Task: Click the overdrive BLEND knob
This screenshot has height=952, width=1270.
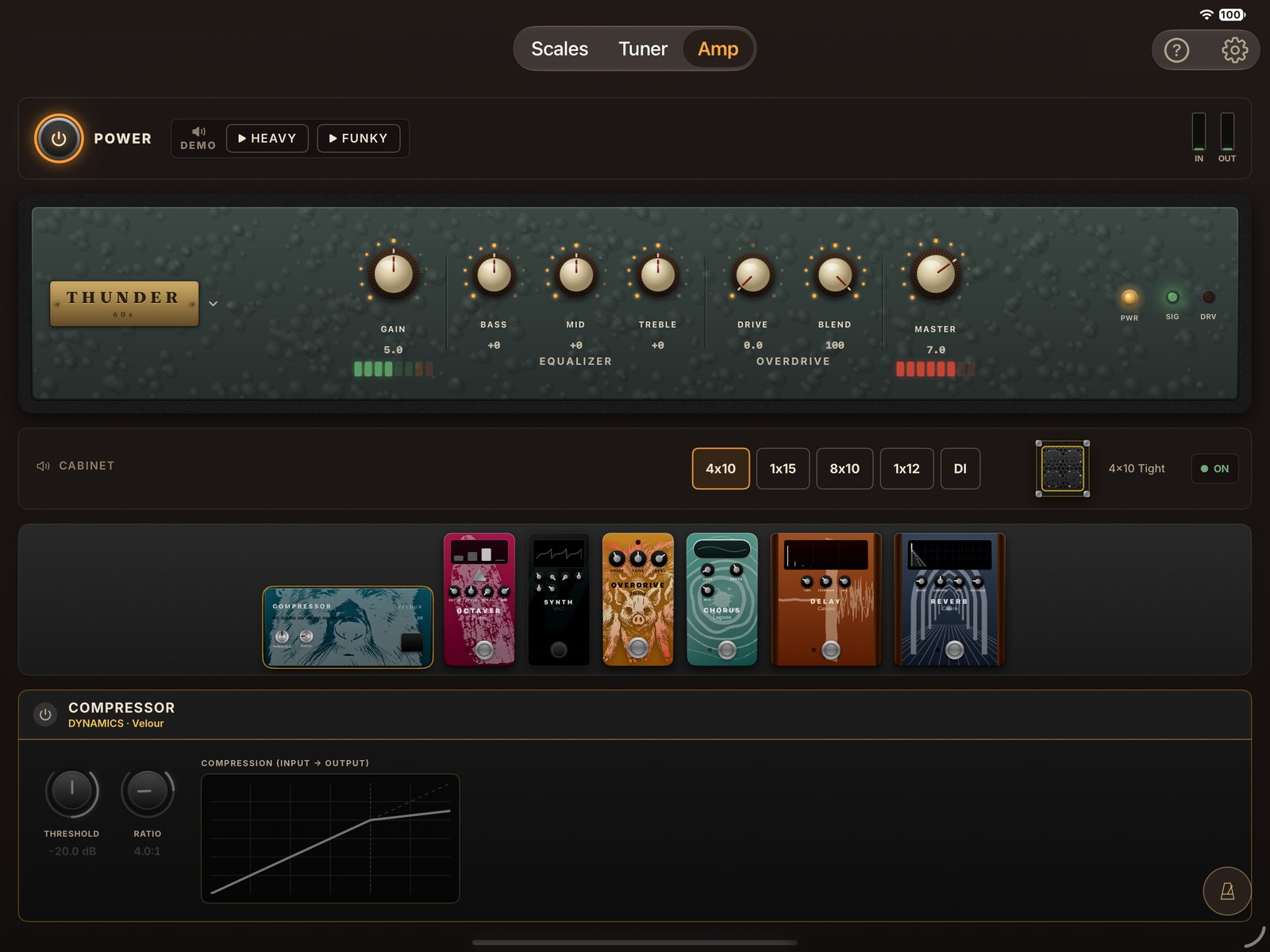Action: [835, 274]
